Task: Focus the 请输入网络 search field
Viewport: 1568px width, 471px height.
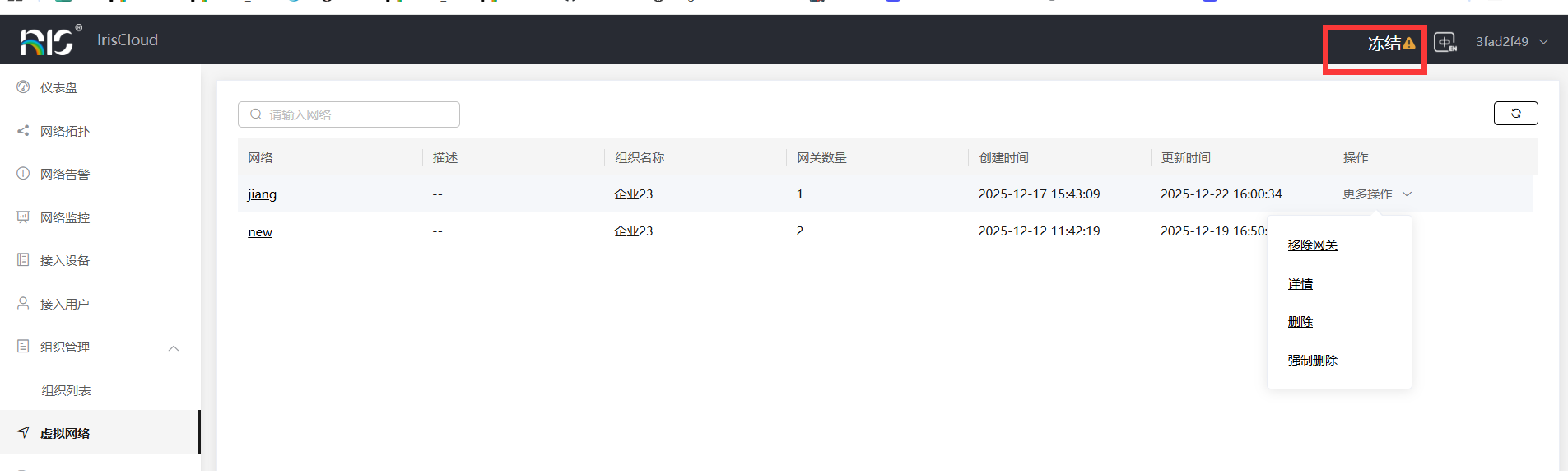Action: coord(349,114)
